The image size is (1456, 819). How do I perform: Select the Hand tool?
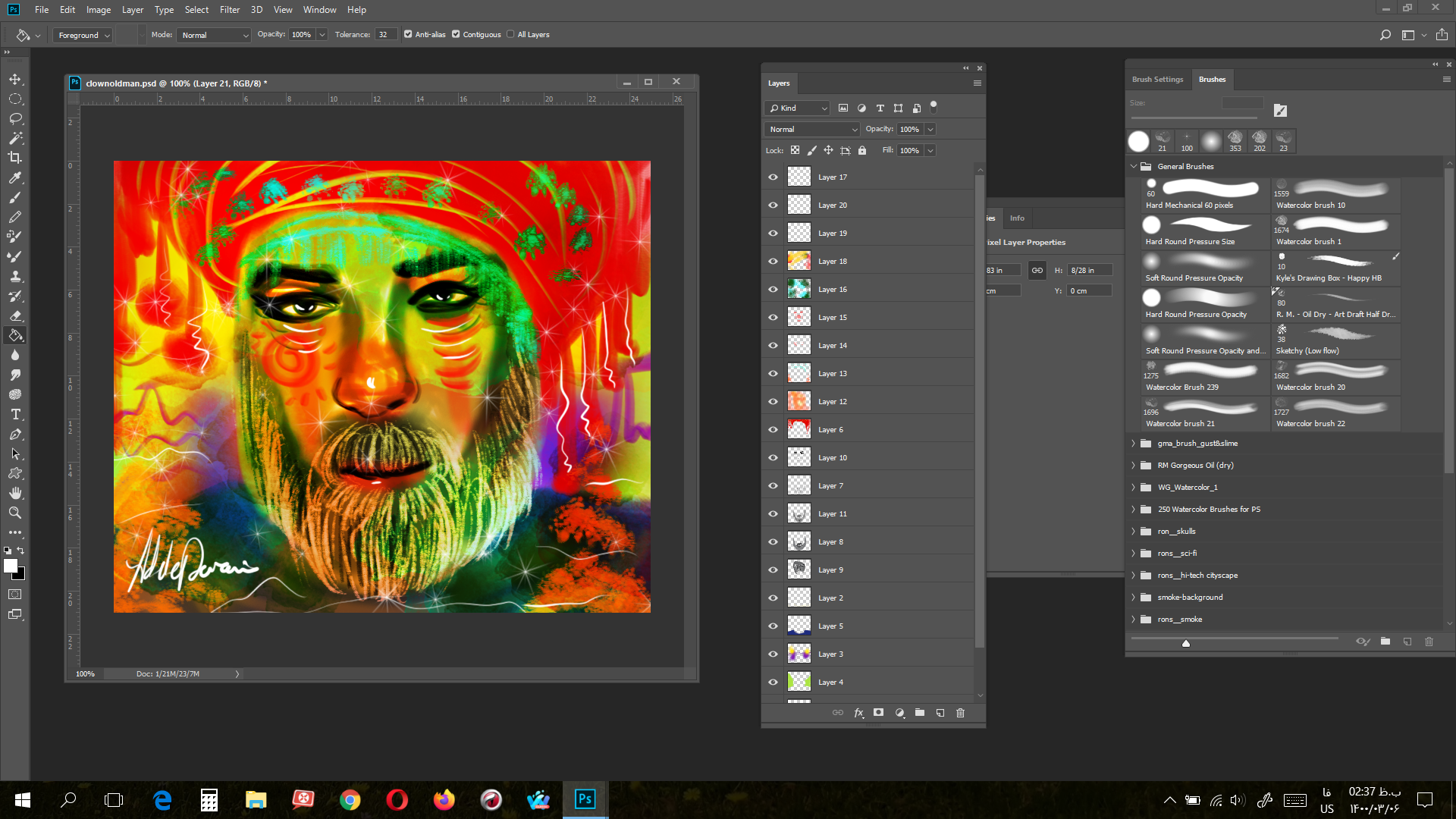[x=15, y=493]
